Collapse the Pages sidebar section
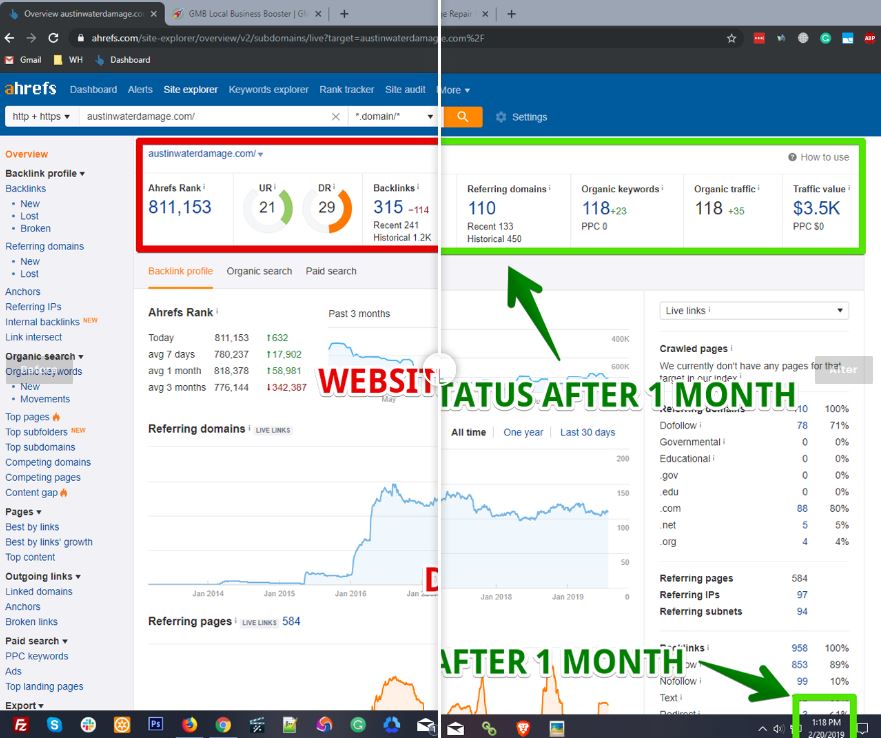 23,511
